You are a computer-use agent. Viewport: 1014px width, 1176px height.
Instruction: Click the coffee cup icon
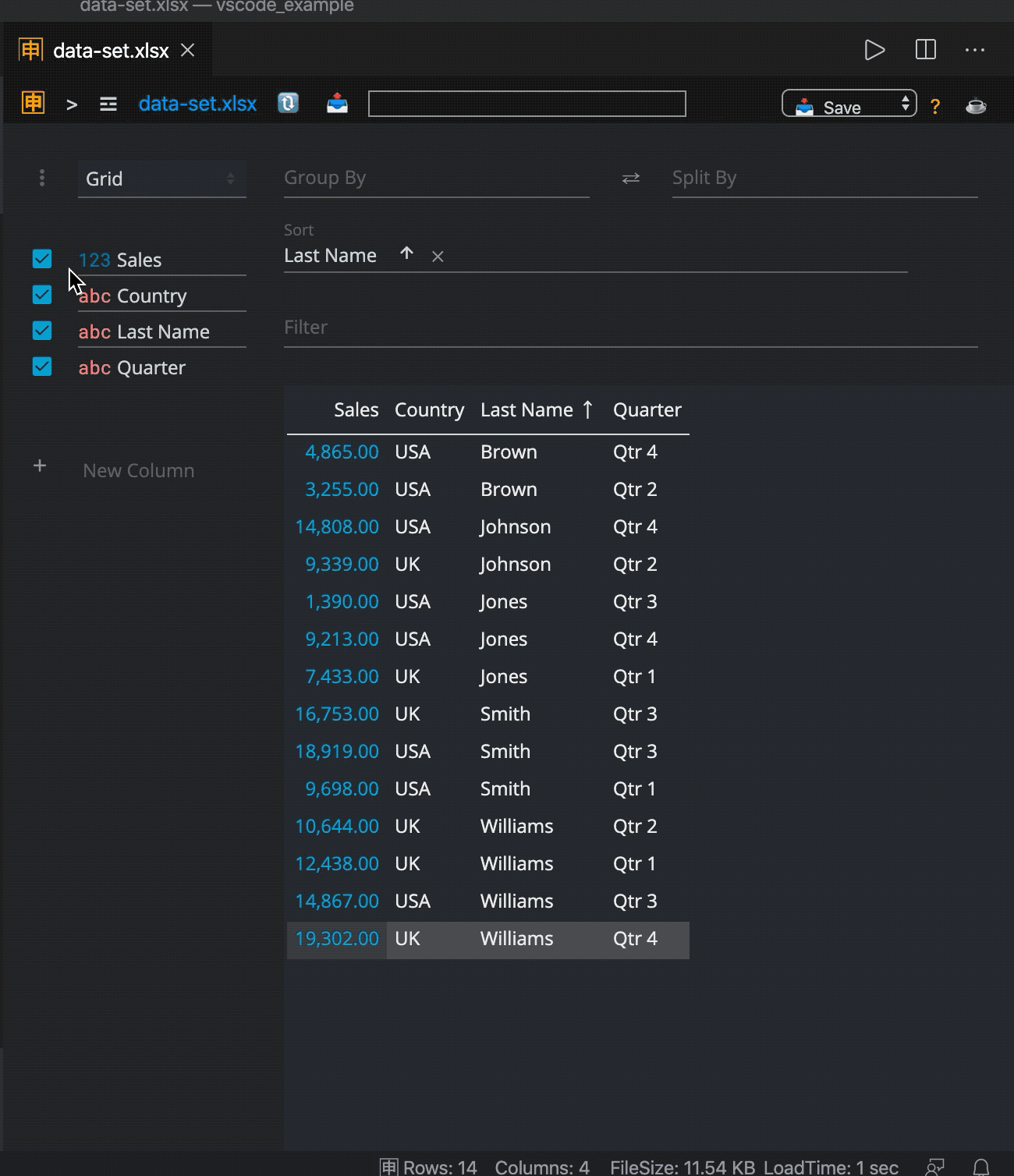(x=976, y=106)
